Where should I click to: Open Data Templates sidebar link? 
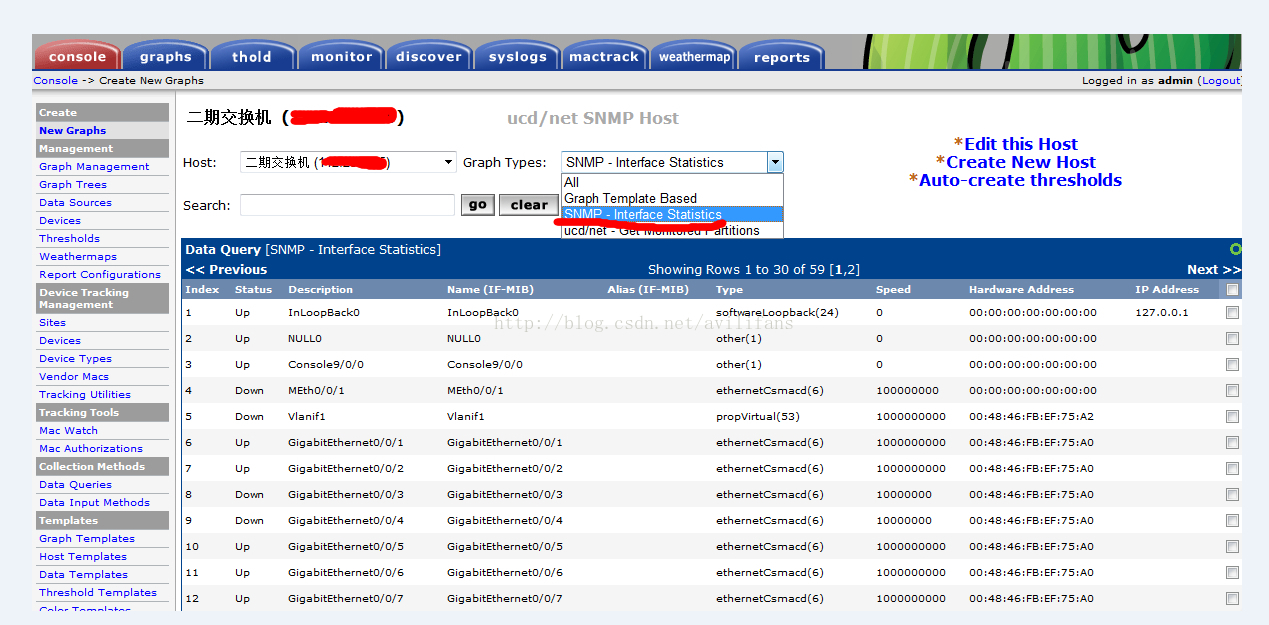83,574
